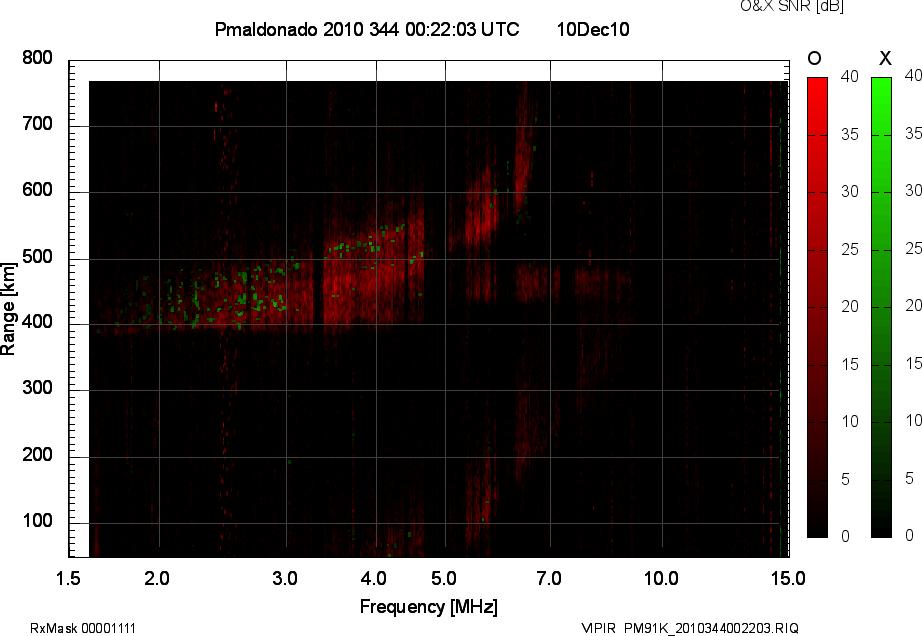Click the 10.0 frequency tick label
Image resolution: width=922 pixels, height=636 pixels.
point(661,578)
